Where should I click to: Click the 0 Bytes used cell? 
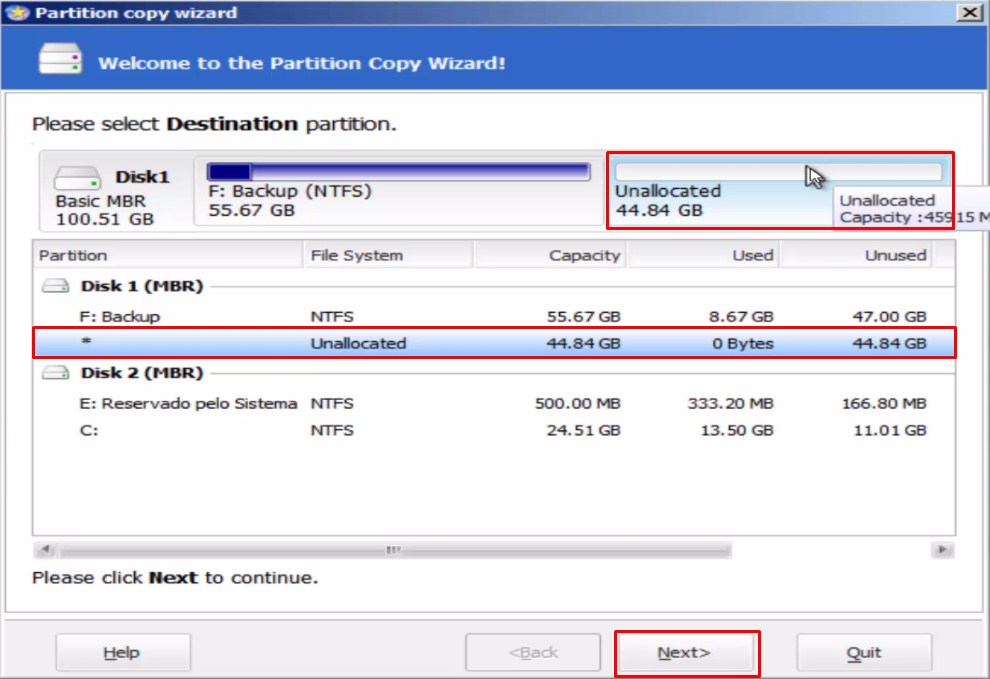coord(742,344)
